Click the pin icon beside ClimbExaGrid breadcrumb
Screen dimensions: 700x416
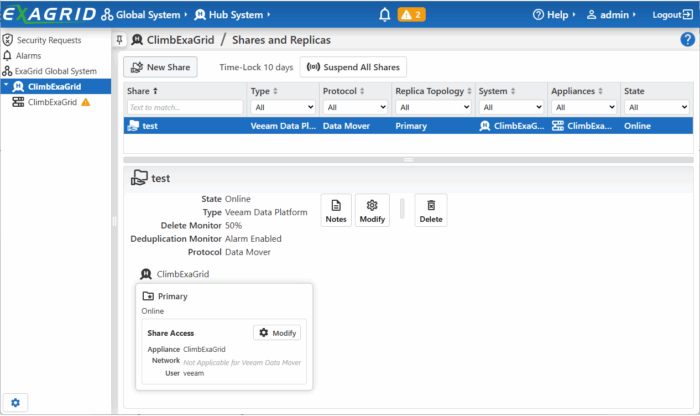pos(120,40)
